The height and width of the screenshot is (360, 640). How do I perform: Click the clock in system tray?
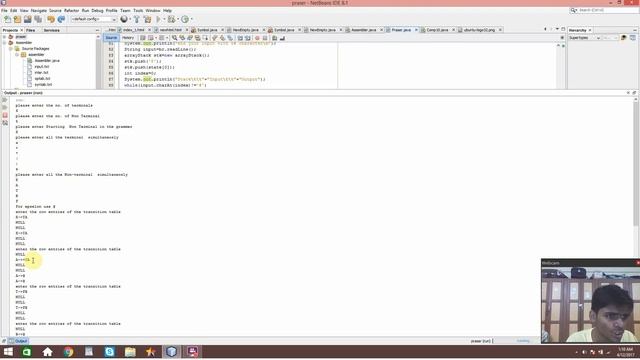625,352
